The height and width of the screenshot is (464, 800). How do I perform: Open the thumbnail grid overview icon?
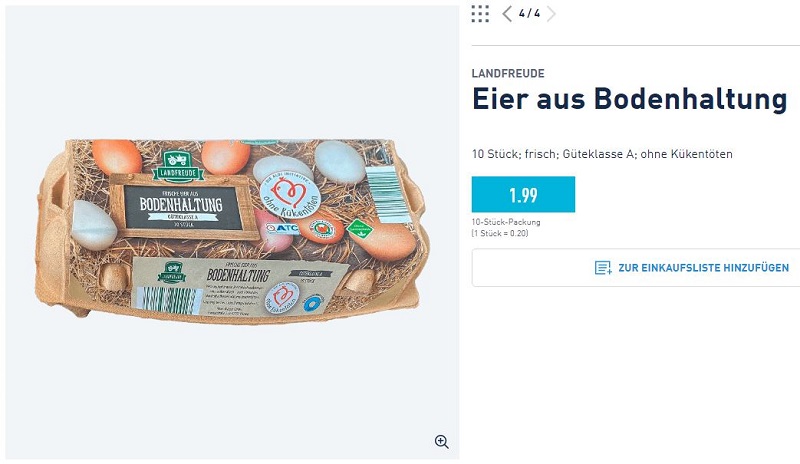pos(480,14)
